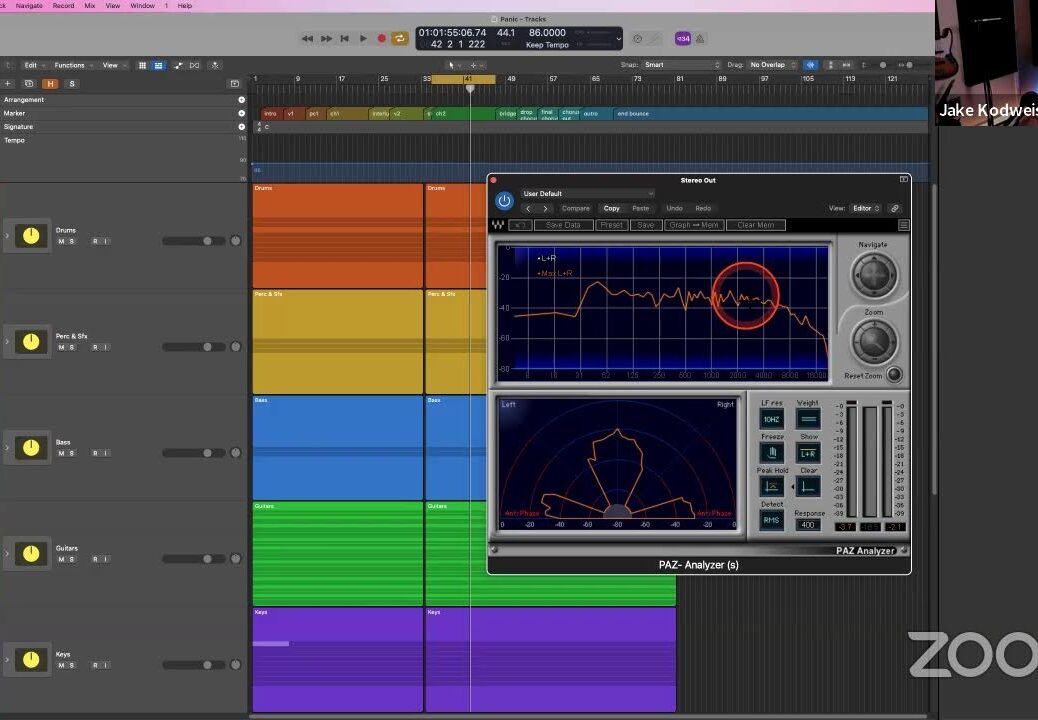Image resolution: width=1038 pixels, height=720 pixels.
Task: Click the Drums track volume slider
Action: [x=194, y=241]
